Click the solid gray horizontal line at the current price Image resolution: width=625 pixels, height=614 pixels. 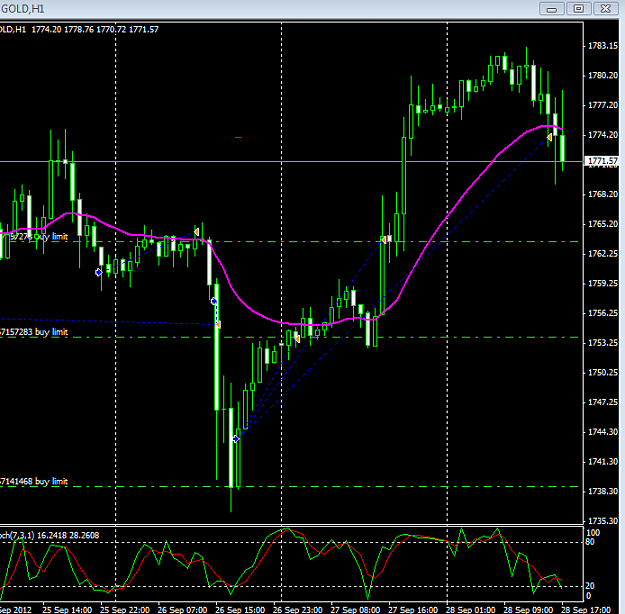(x=291, y=161)
